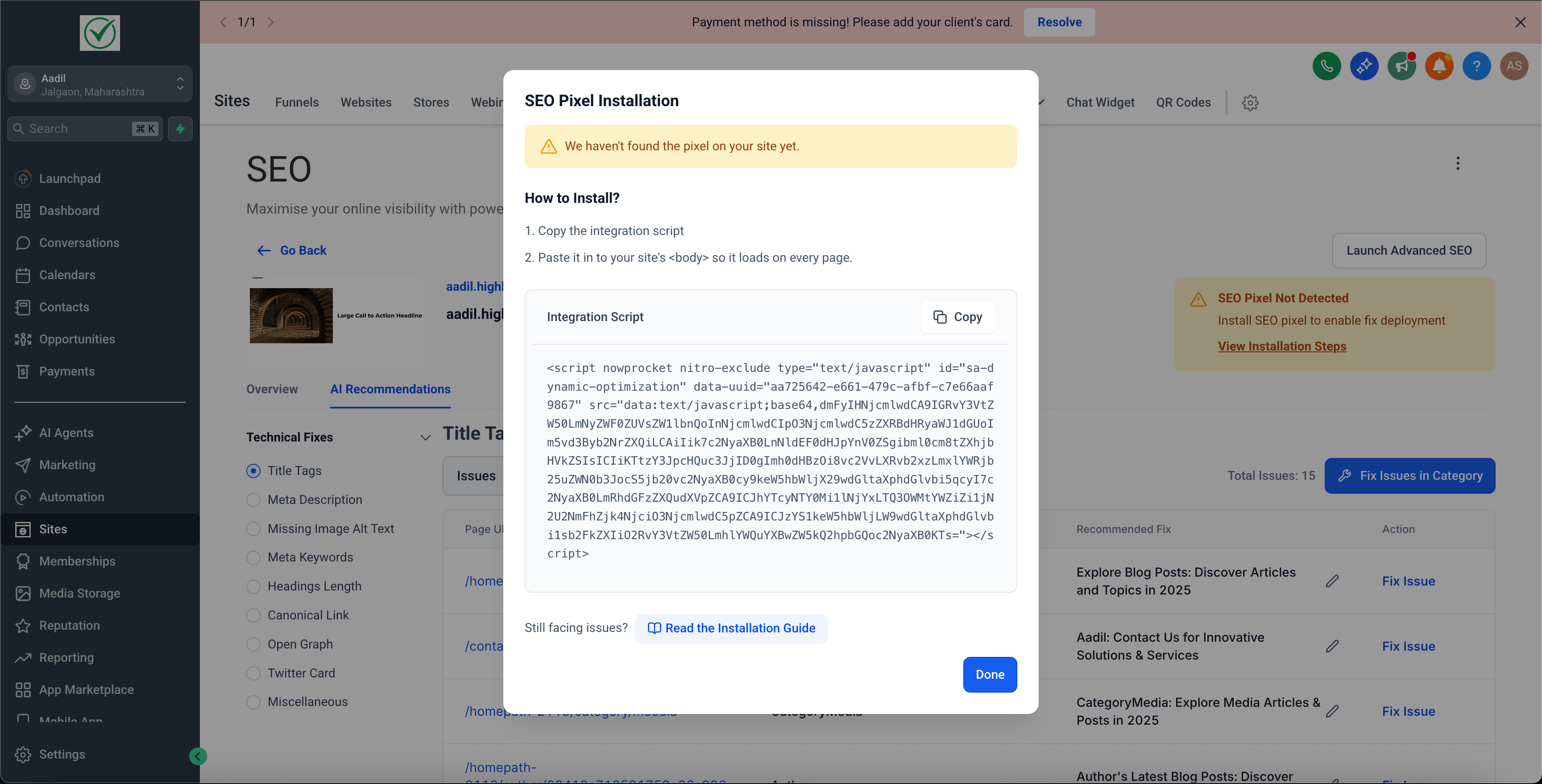Click the Done button in dialog
1542x784 pixels.
(x=990, y=674)
